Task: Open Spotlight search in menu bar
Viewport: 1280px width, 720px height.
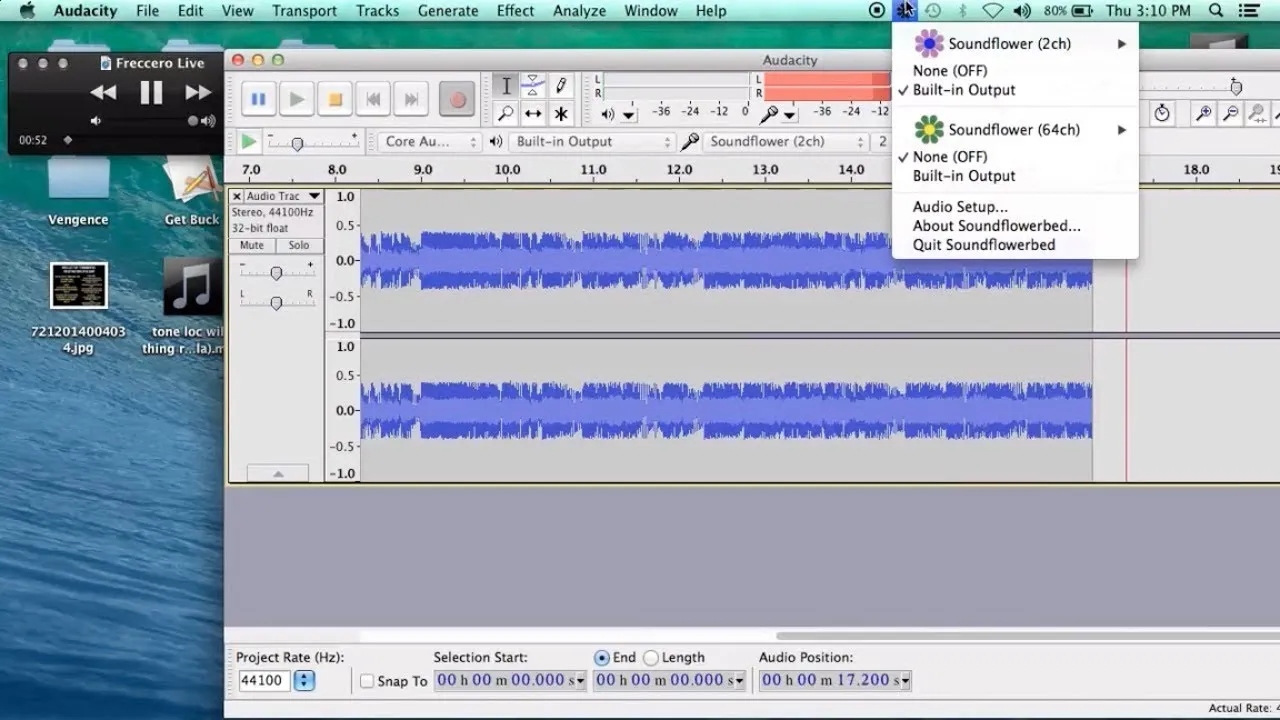Action: (x=1216, y=11)
